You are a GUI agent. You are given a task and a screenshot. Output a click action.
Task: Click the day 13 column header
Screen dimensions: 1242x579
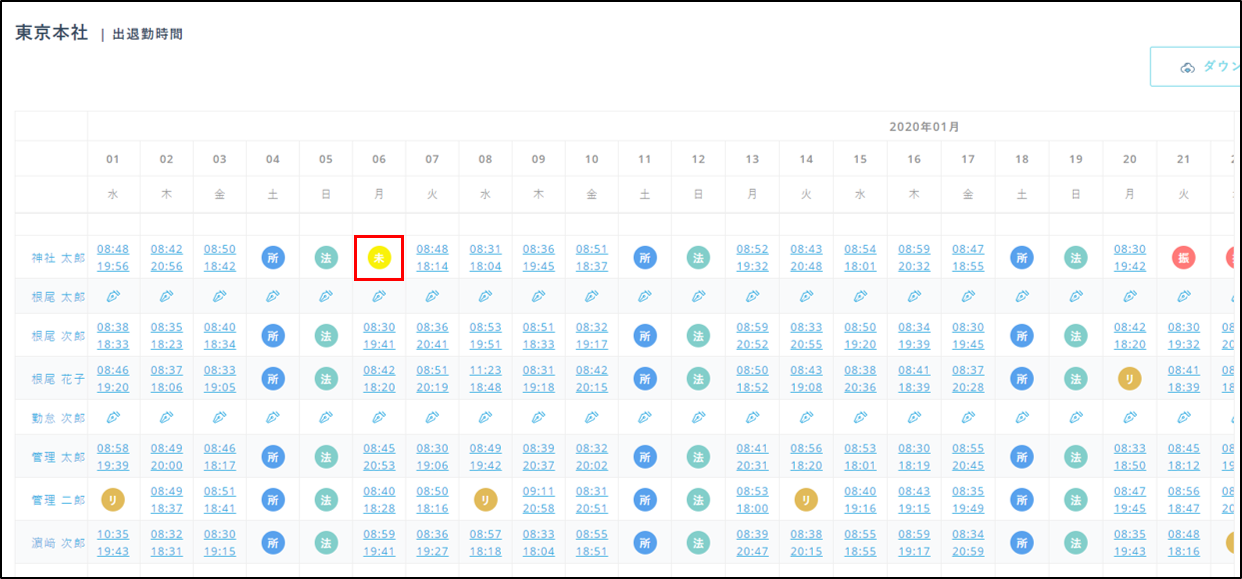(x=752, y=159)
